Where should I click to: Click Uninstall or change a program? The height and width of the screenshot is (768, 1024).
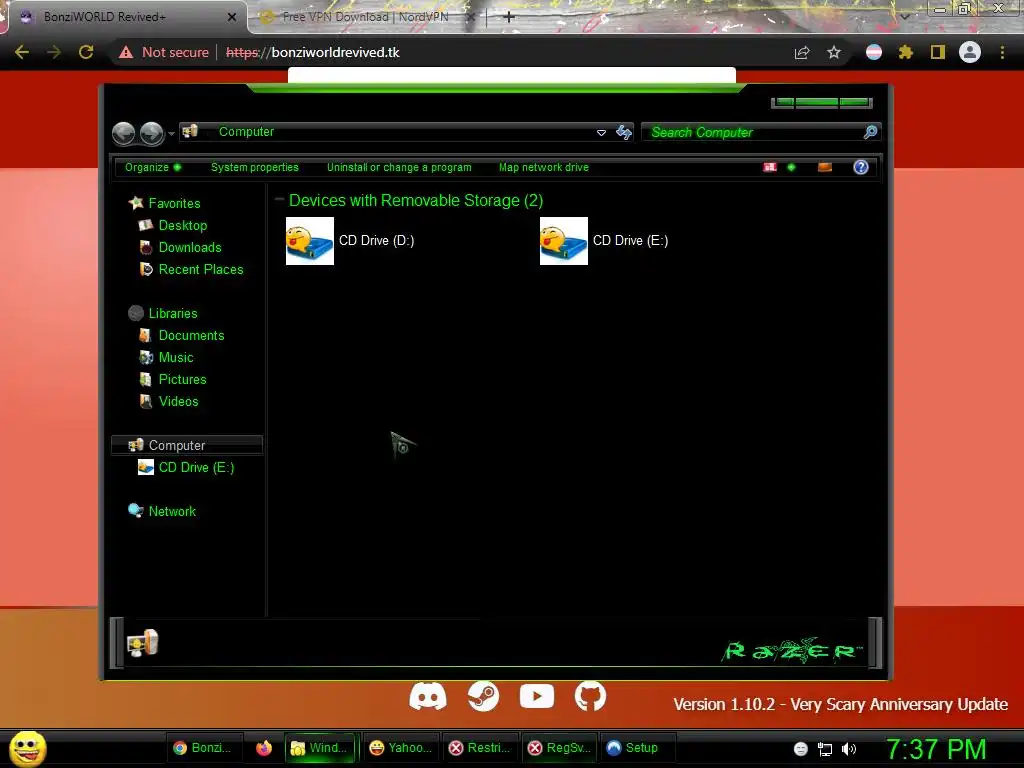coord(399,167)
